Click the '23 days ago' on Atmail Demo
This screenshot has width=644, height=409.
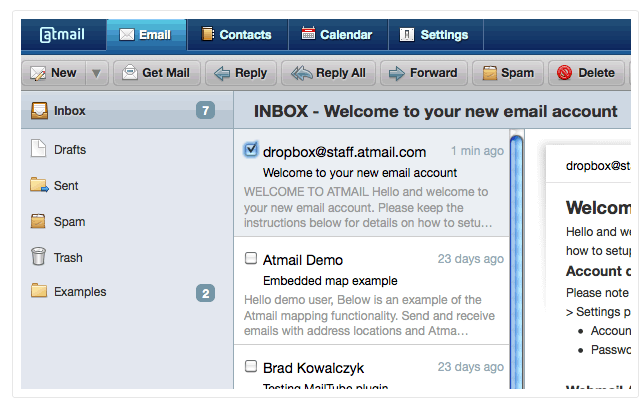pos(471,259)
